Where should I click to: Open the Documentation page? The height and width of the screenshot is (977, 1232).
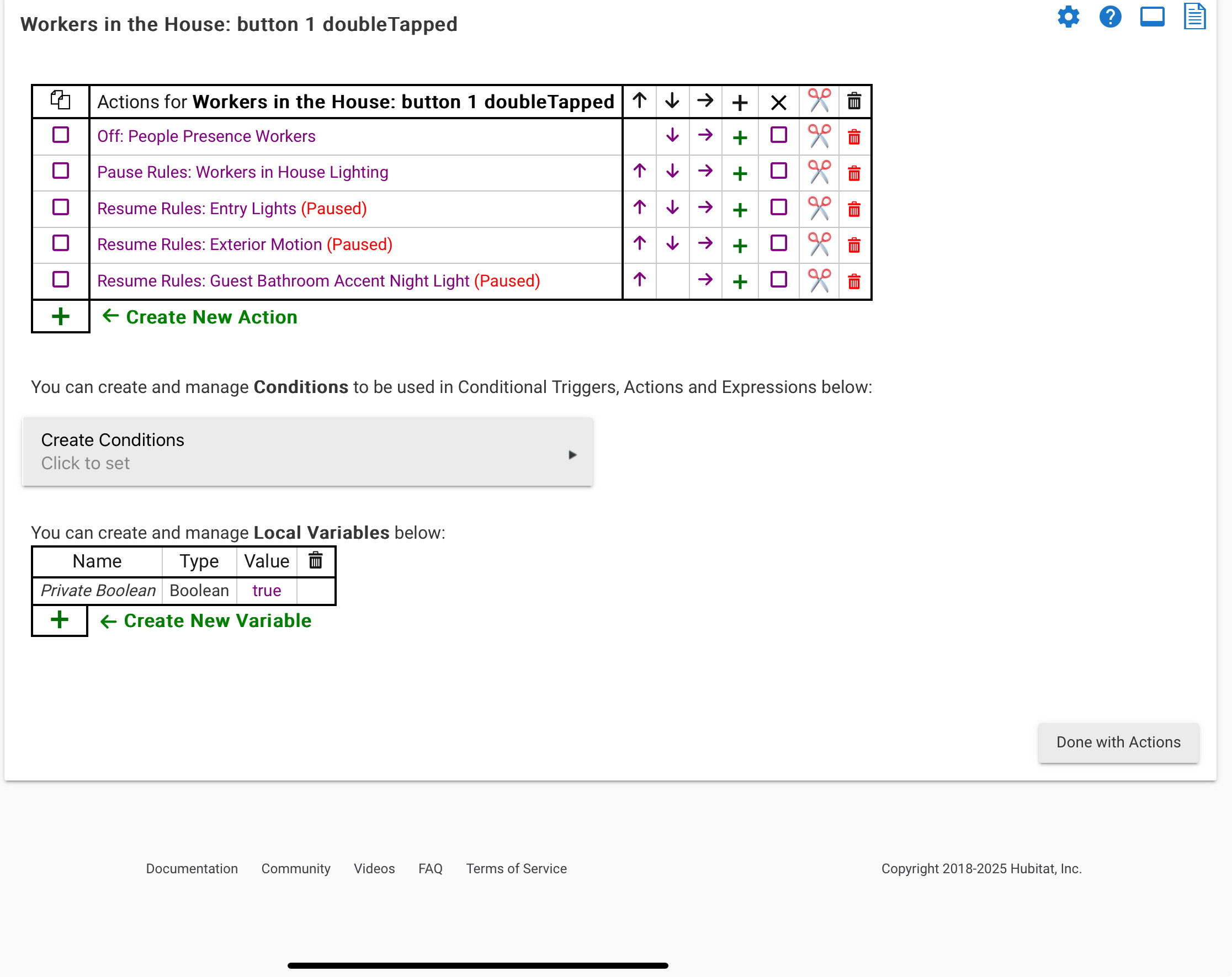tap(192, 868)
